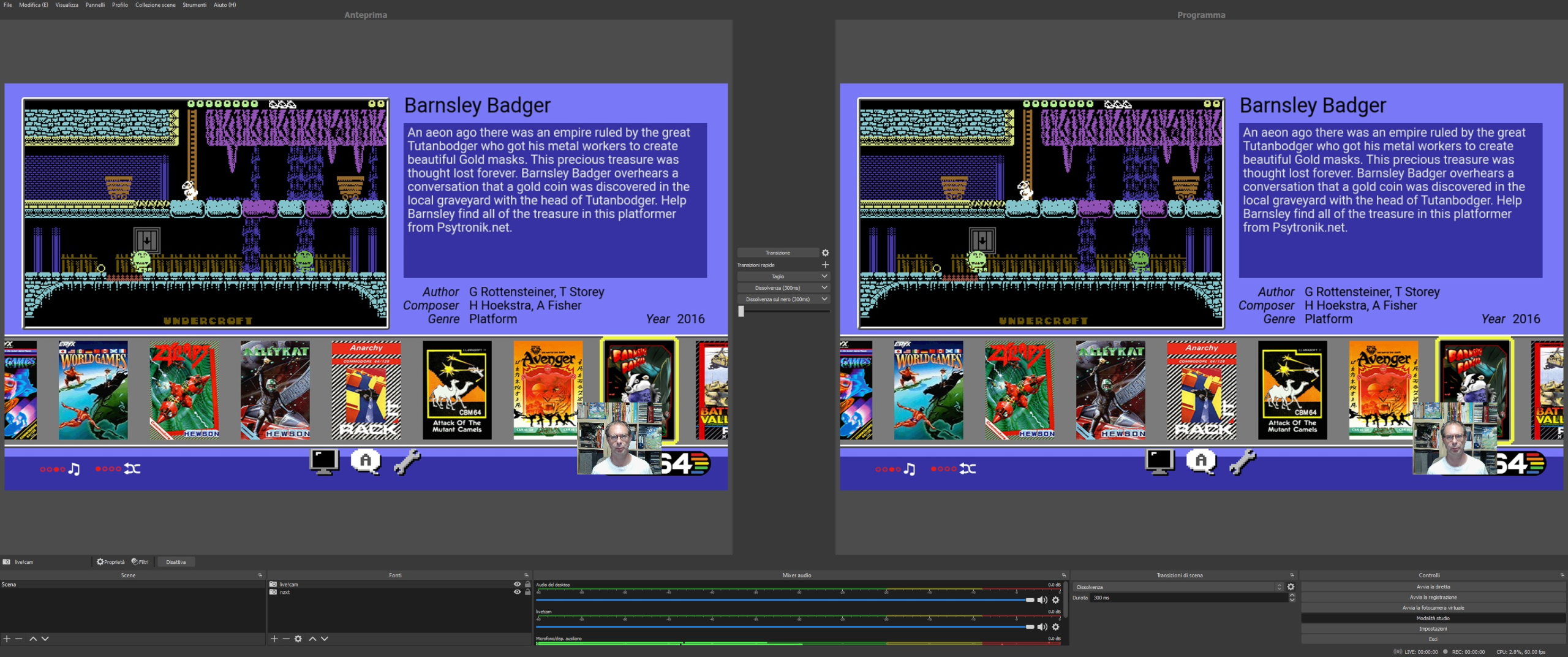1568x657 pixels.
Task: Open the gear next to the Transizione button
Action: pos(825,253)
